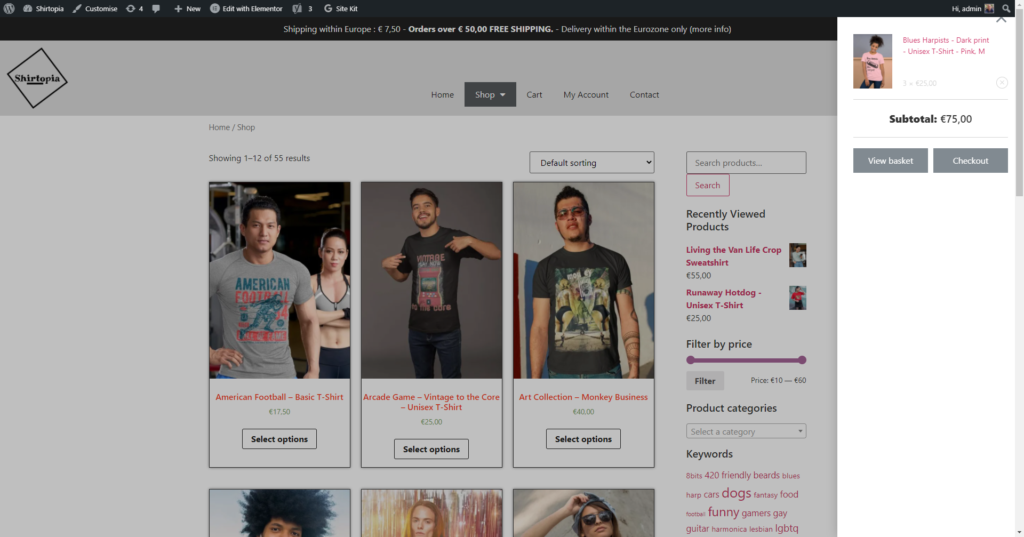This screenshot has height=537, width=1024.
Task: Open the American Football product image
Action: pyautogui.click(x=280, y=280)
